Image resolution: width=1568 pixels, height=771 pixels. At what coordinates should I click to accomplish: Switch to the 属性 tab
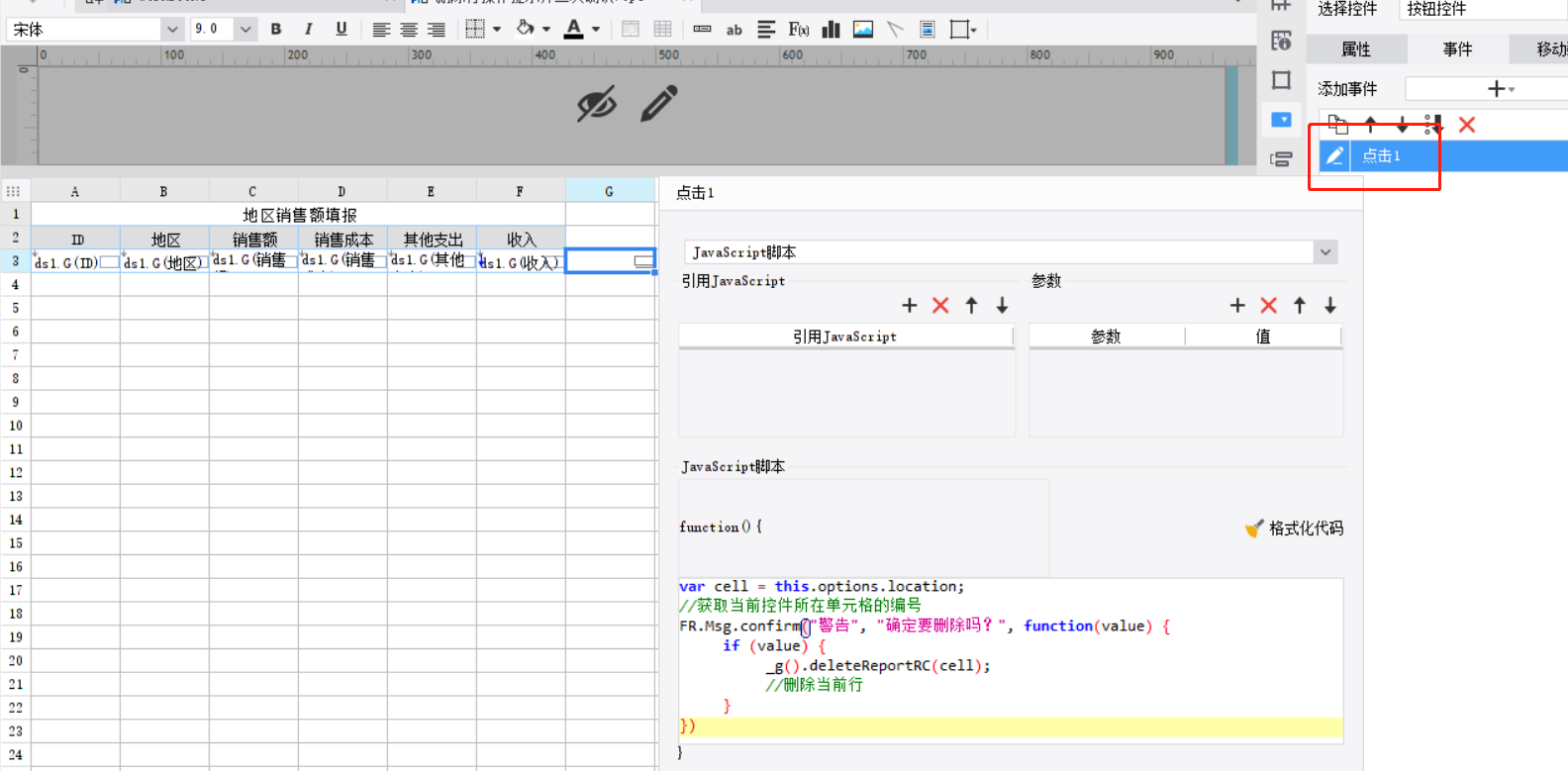(1355, 49)
